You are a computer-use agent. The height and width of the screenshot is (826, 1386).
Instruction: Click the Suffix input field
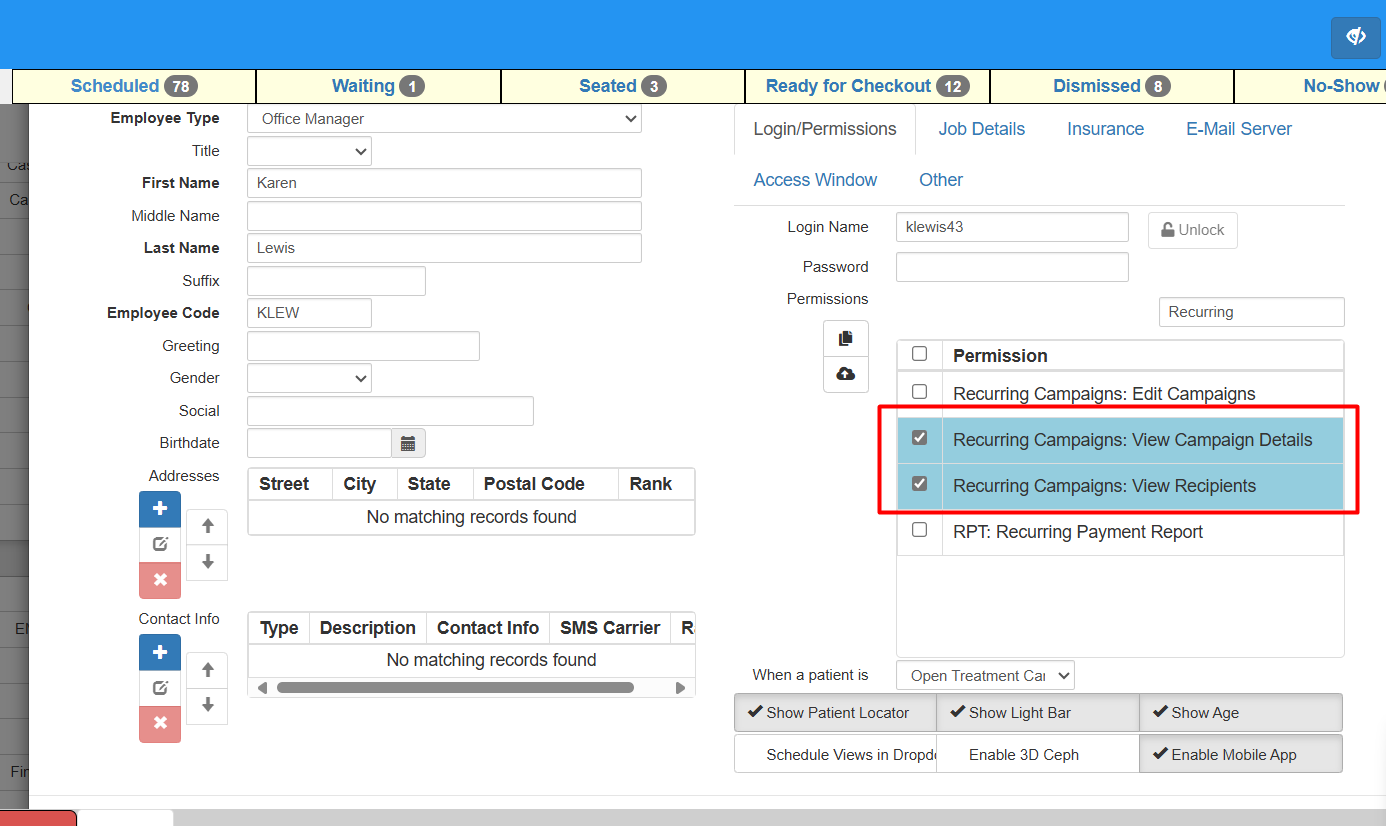click(x=336, y=281)
